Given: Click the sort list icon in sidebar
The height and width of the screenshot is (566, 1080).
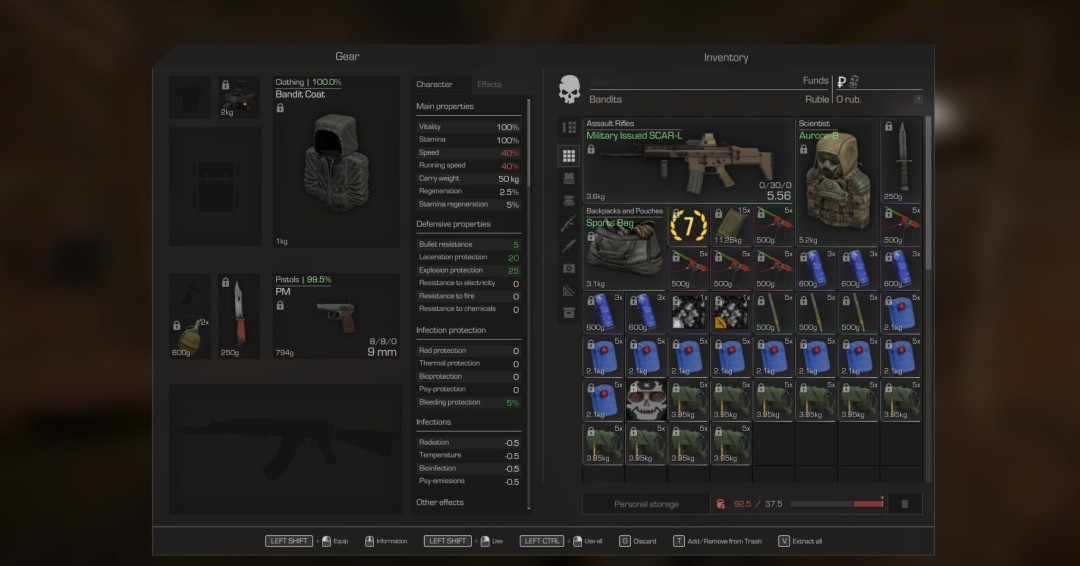Looking at the screenshot, I should click(x=568, y=128).
